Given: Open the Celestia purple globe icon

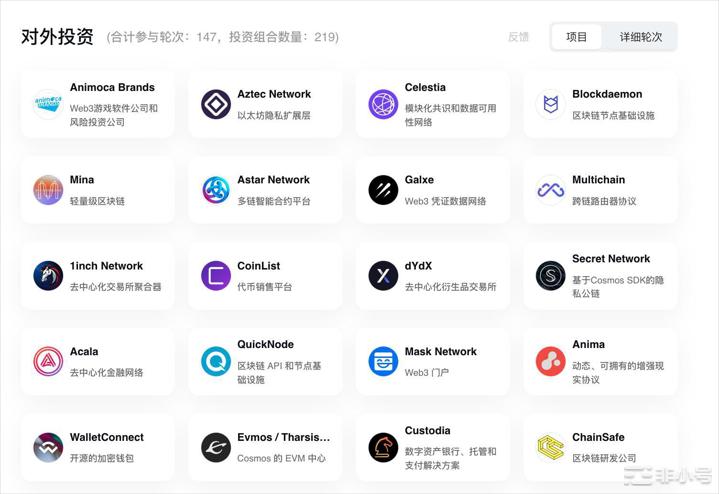Looking at the screenshot, I should (x=383, y=104).
